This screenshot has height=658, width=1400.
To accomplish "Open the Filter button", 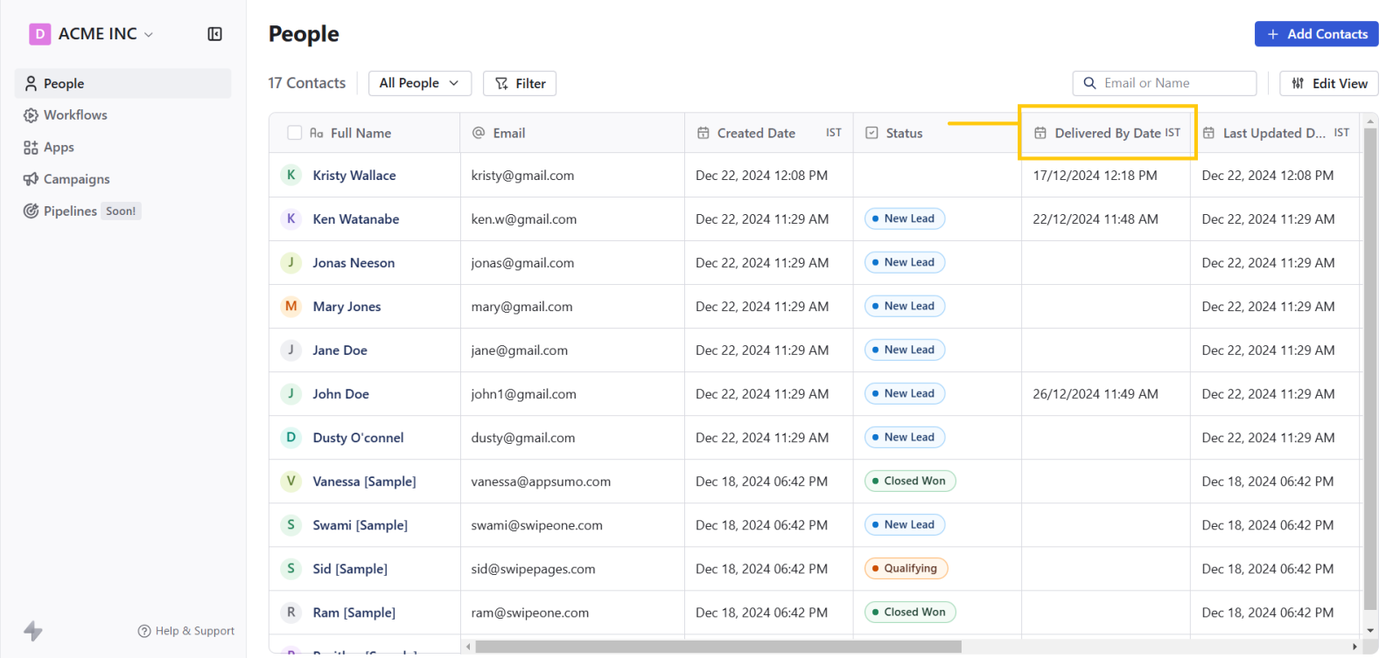I will [x=520, y=83].
